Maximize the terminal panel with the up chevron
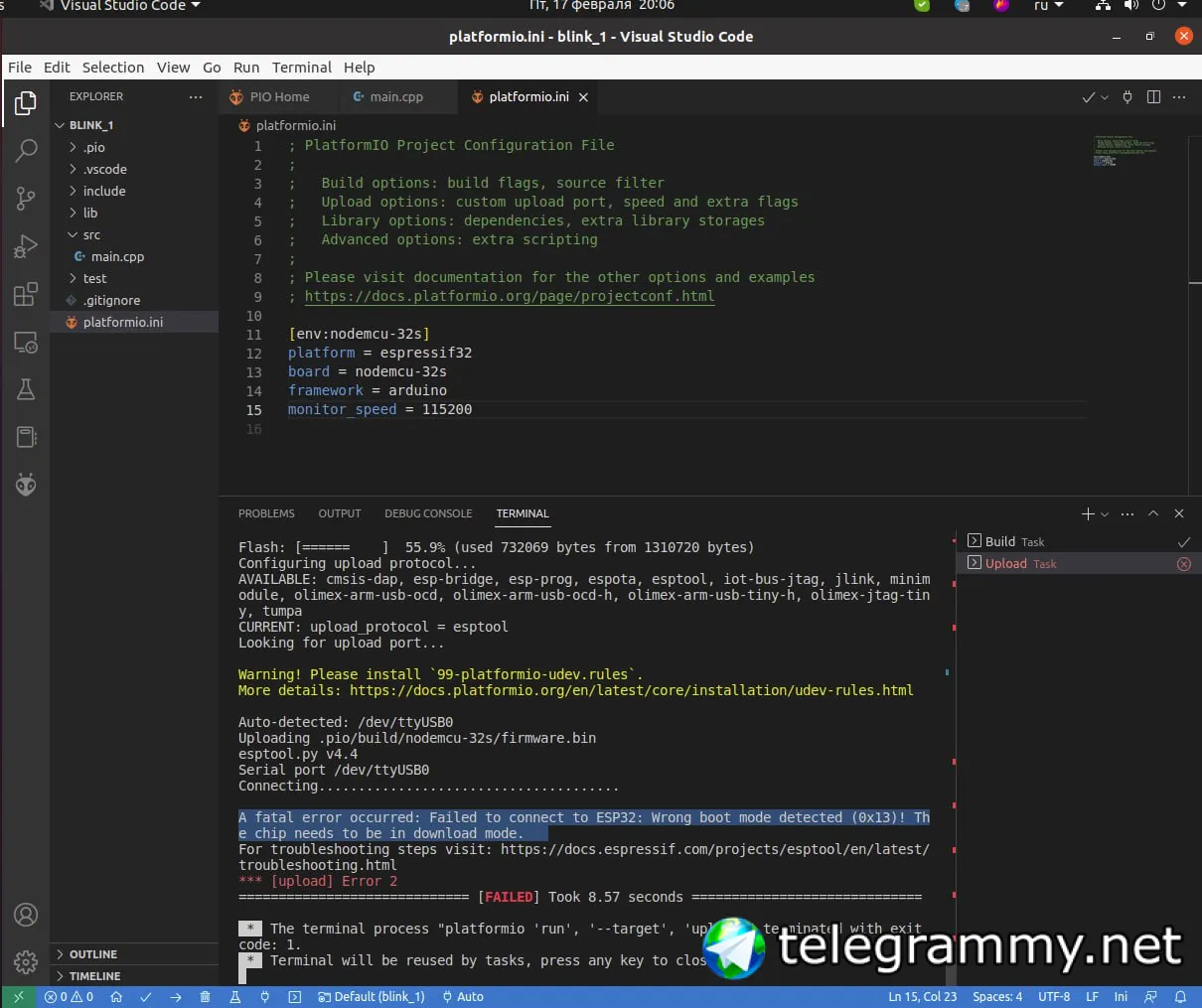This screenshot has width=1202, height=1008. [1153, 513]
